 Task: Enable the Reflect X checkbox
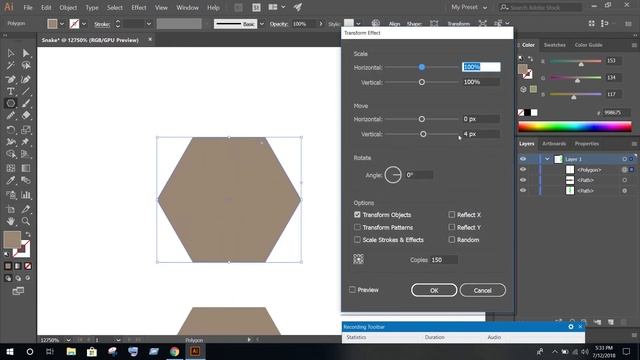coord(451,215)
